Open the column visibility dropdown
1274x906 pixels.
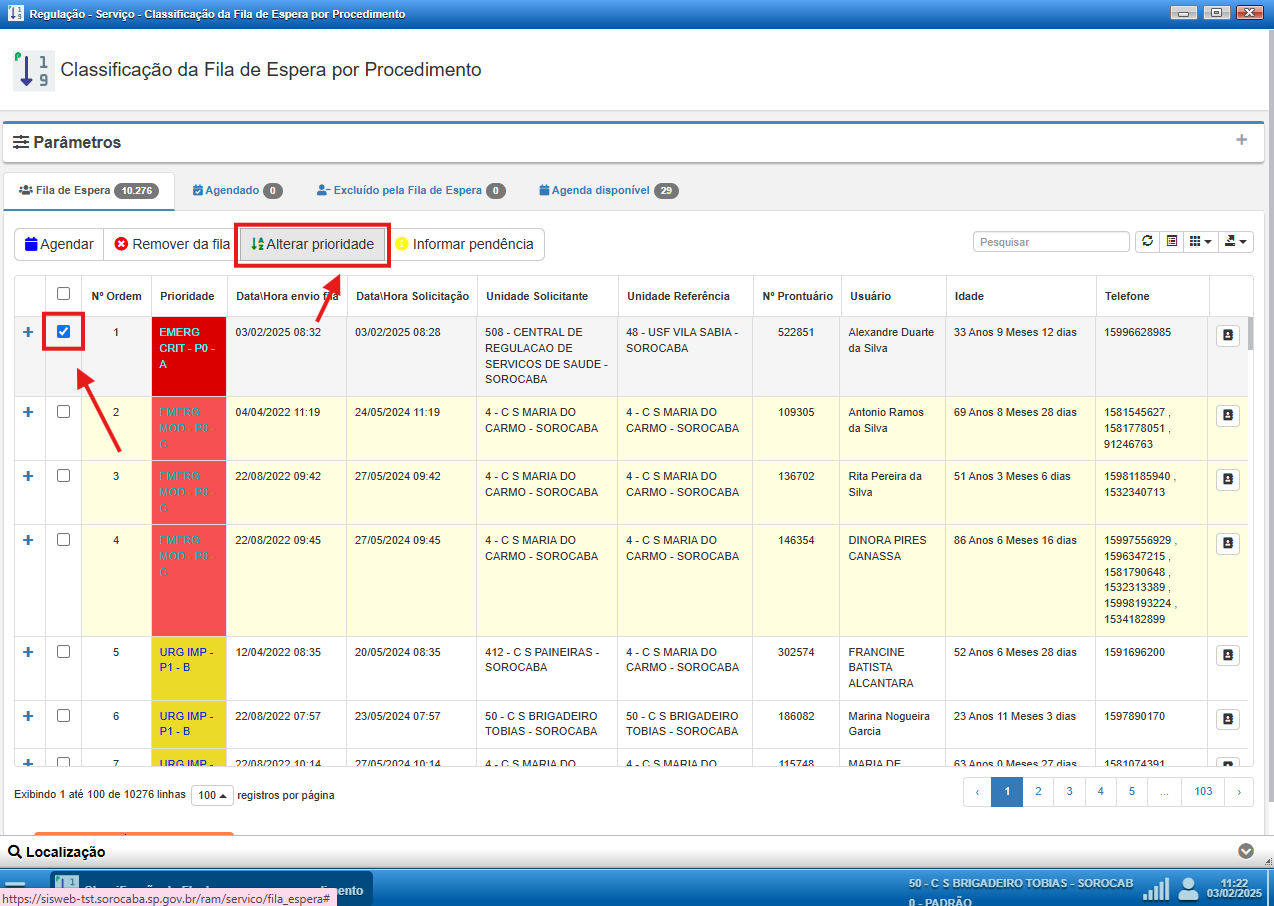point(1199,242)
